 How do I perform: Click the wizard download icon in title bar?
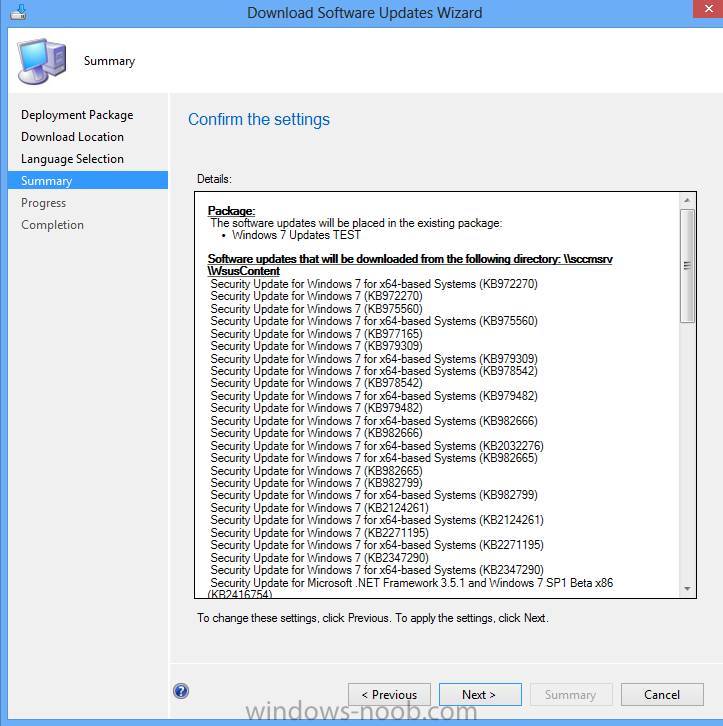pos(19,12)
